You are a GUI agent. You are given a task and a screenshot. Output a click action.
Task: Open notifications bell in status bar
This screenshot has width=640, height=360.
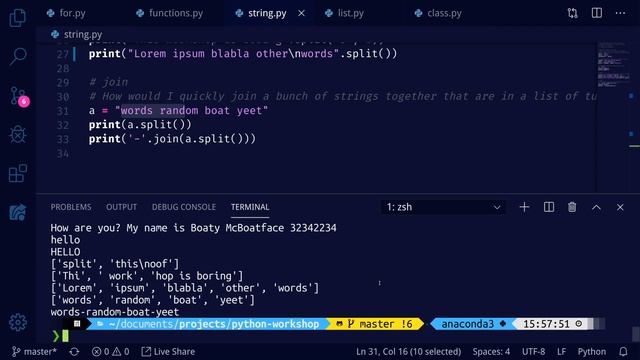click(623, 351)
